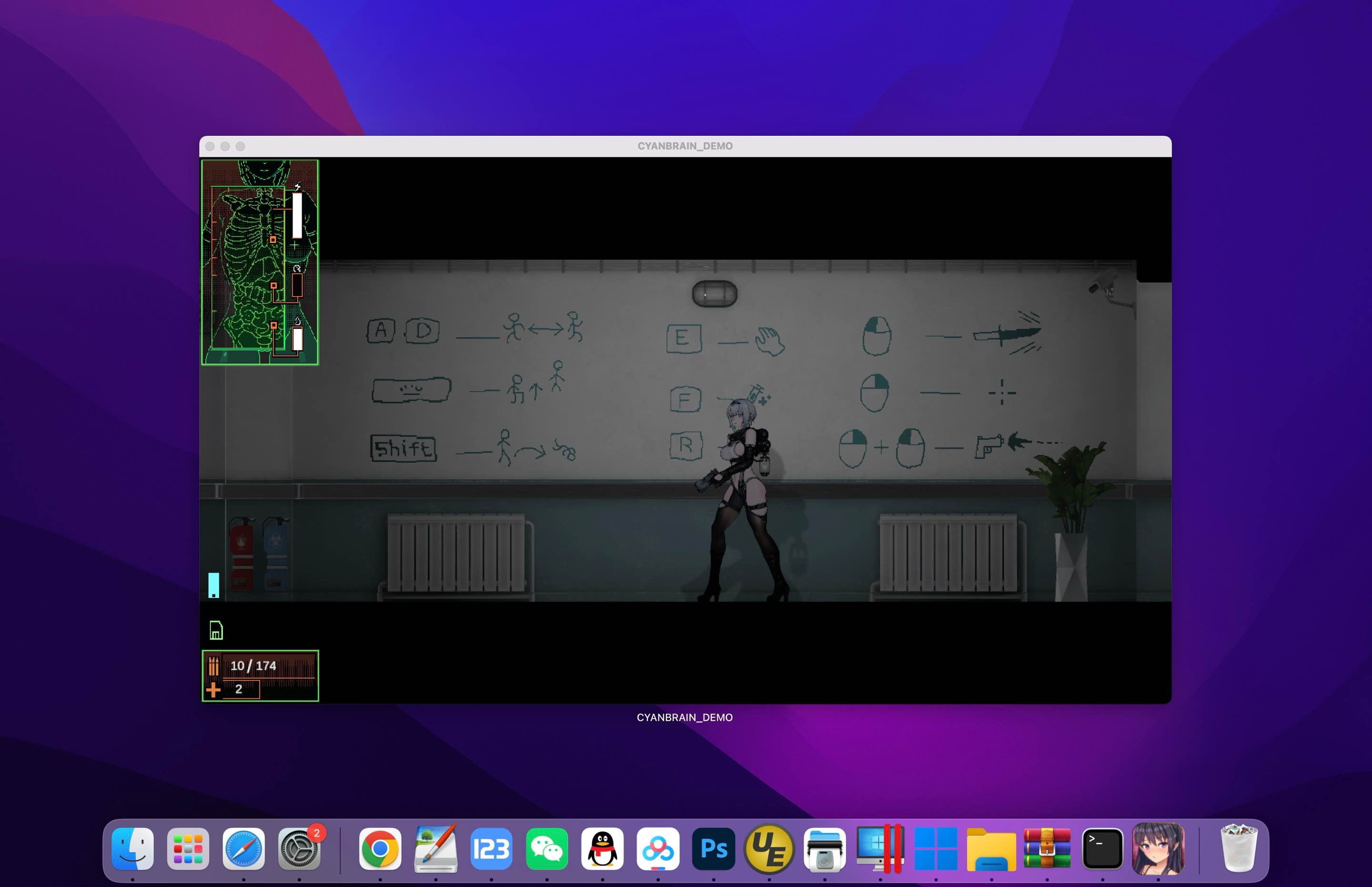The height and width of the screenshot is (887, 1372).
Task: Open System Preferences with badge 2
Action: [299, 849]
